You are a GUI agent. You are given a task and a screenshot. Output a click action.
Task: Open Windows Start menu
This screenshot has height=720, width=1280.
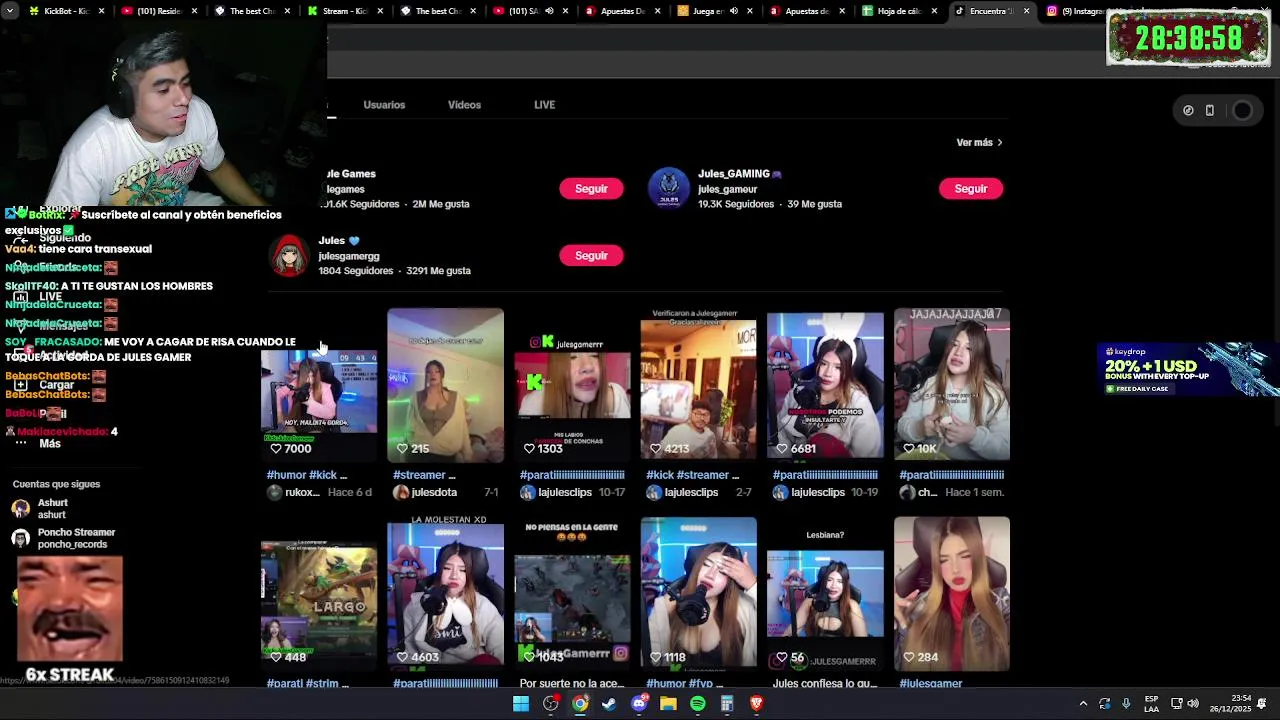[x=521, y=704]
